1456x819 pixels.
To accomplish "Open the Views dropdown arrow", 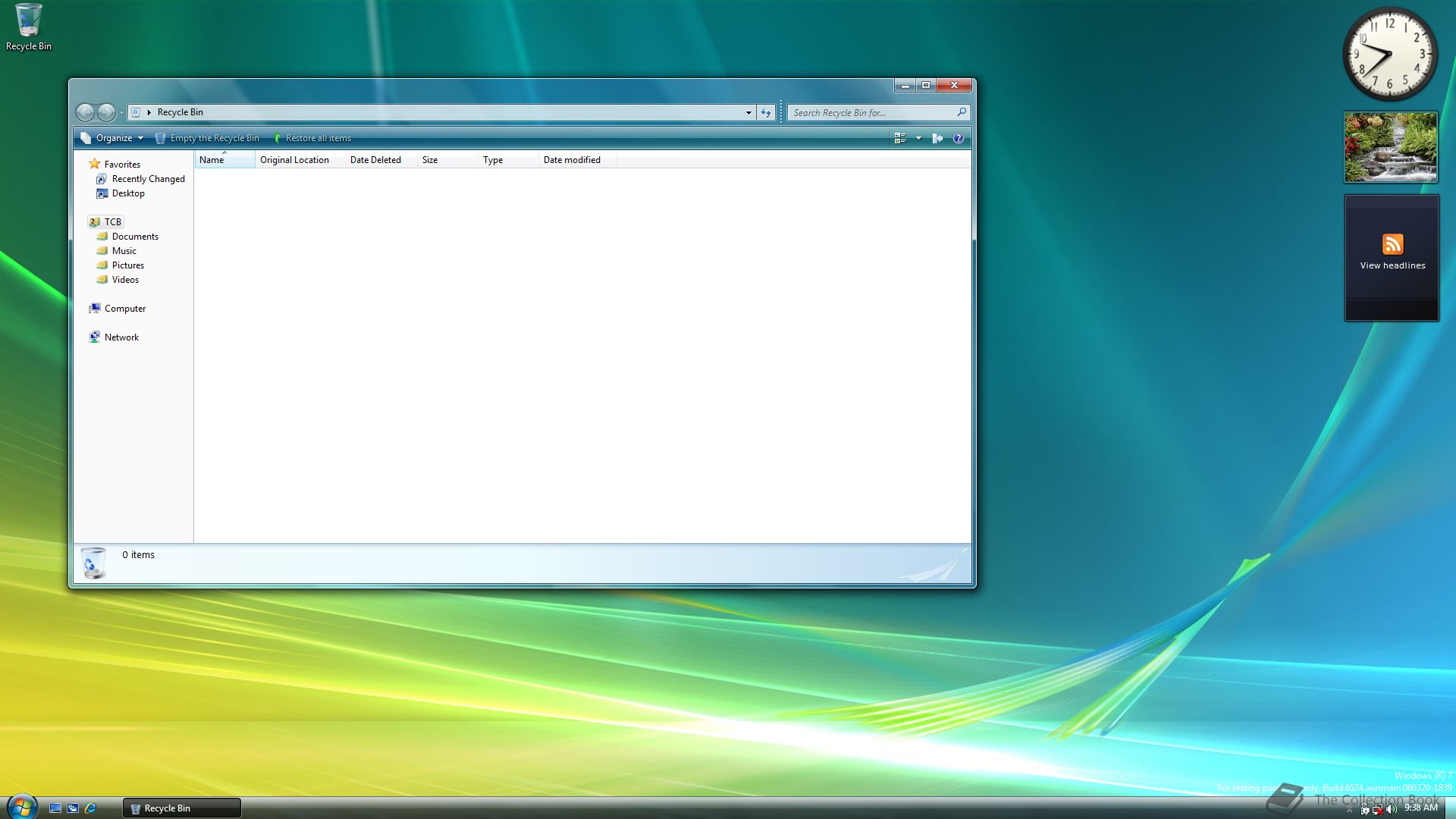I will (x=918, y=138).
